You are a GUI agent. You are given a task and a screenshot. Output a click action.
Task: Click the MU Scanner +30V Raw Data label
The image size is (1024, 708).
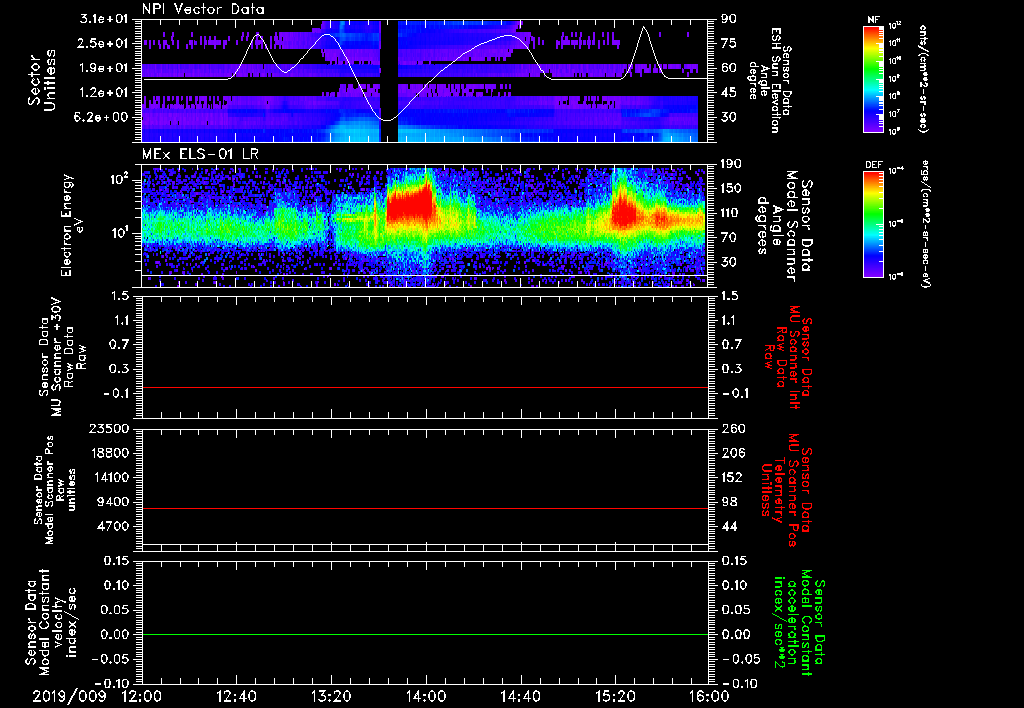pyautogui.click(x=62, y=357)
